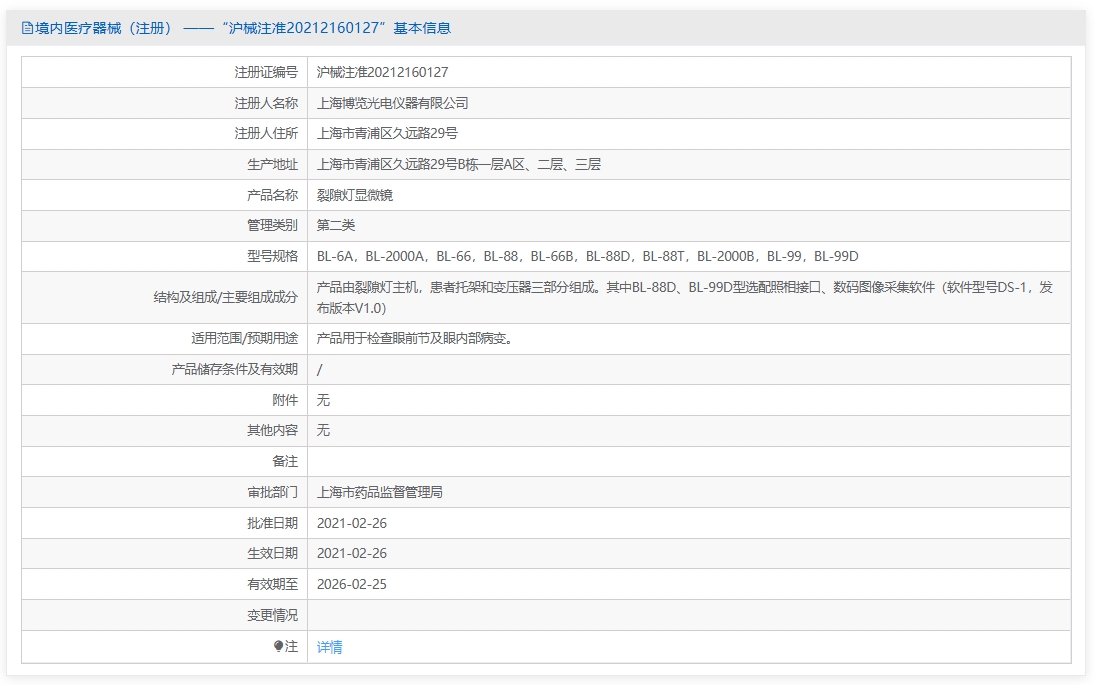
Task: Click registrant address 上海市青浦区久远路29号
Action: tap(388, 133)
